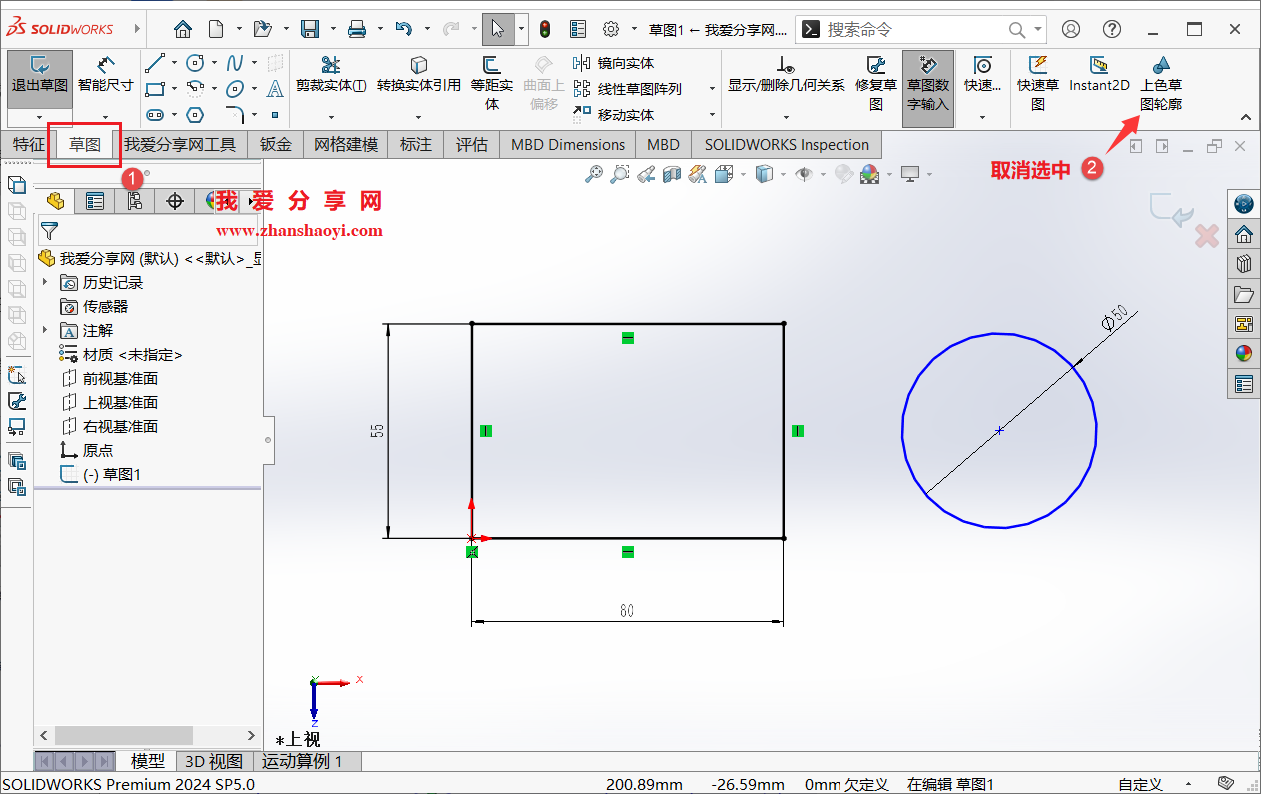
Task: Click the Rebuild traffic light icon
Action: 545,29
